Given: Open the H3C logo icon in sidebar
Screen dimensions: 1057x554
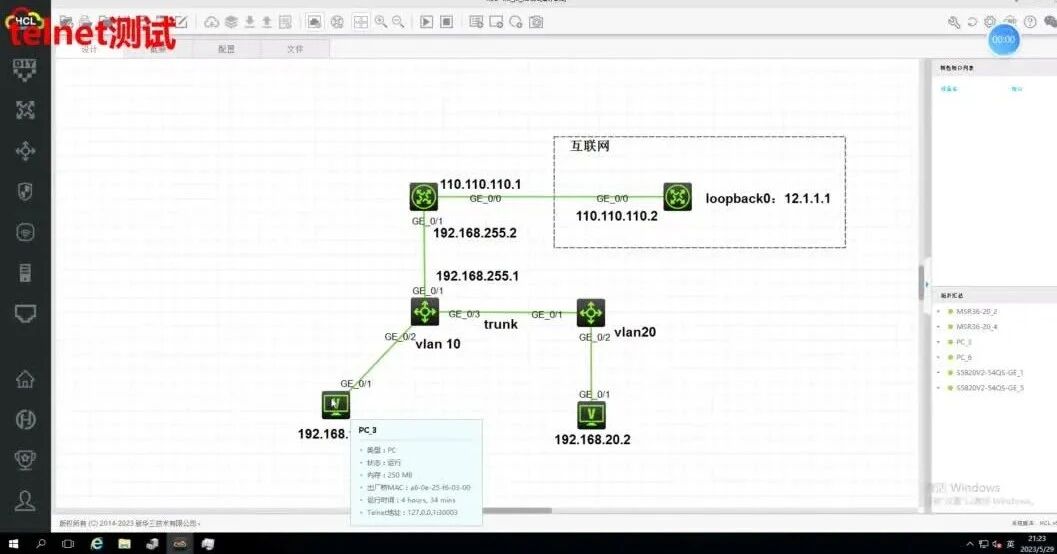Looking at the screenshot, I should tap(25, 420).
